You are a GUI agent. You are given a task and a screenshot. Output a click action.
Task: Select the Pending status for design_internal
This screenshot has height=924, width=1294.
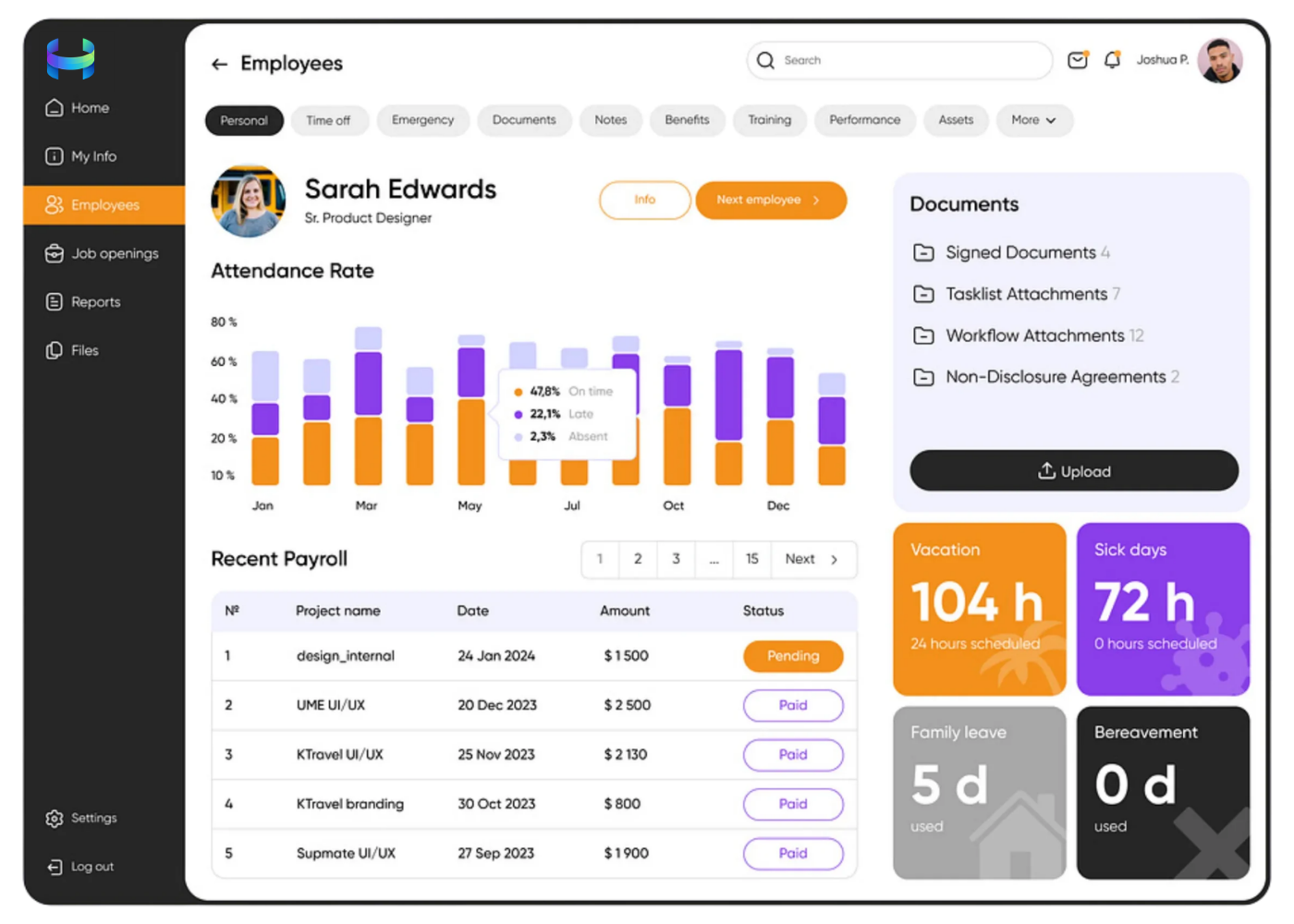click(x=792, y=656)
